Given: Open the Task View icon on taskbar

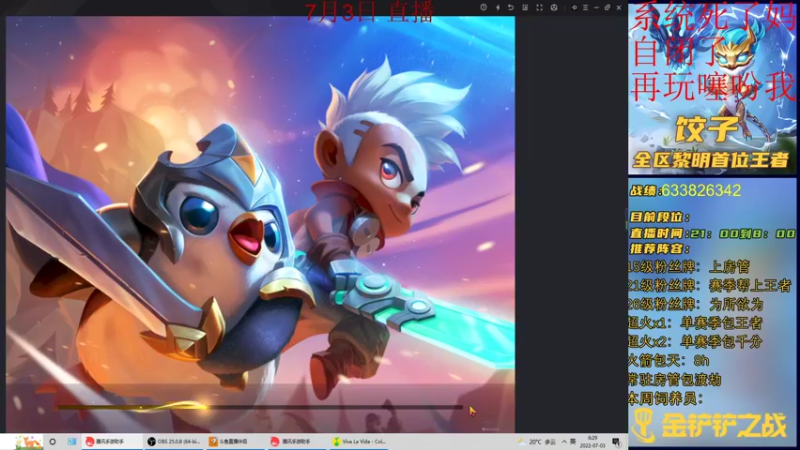Looking at the screenshot, I should tap(71, 441).
